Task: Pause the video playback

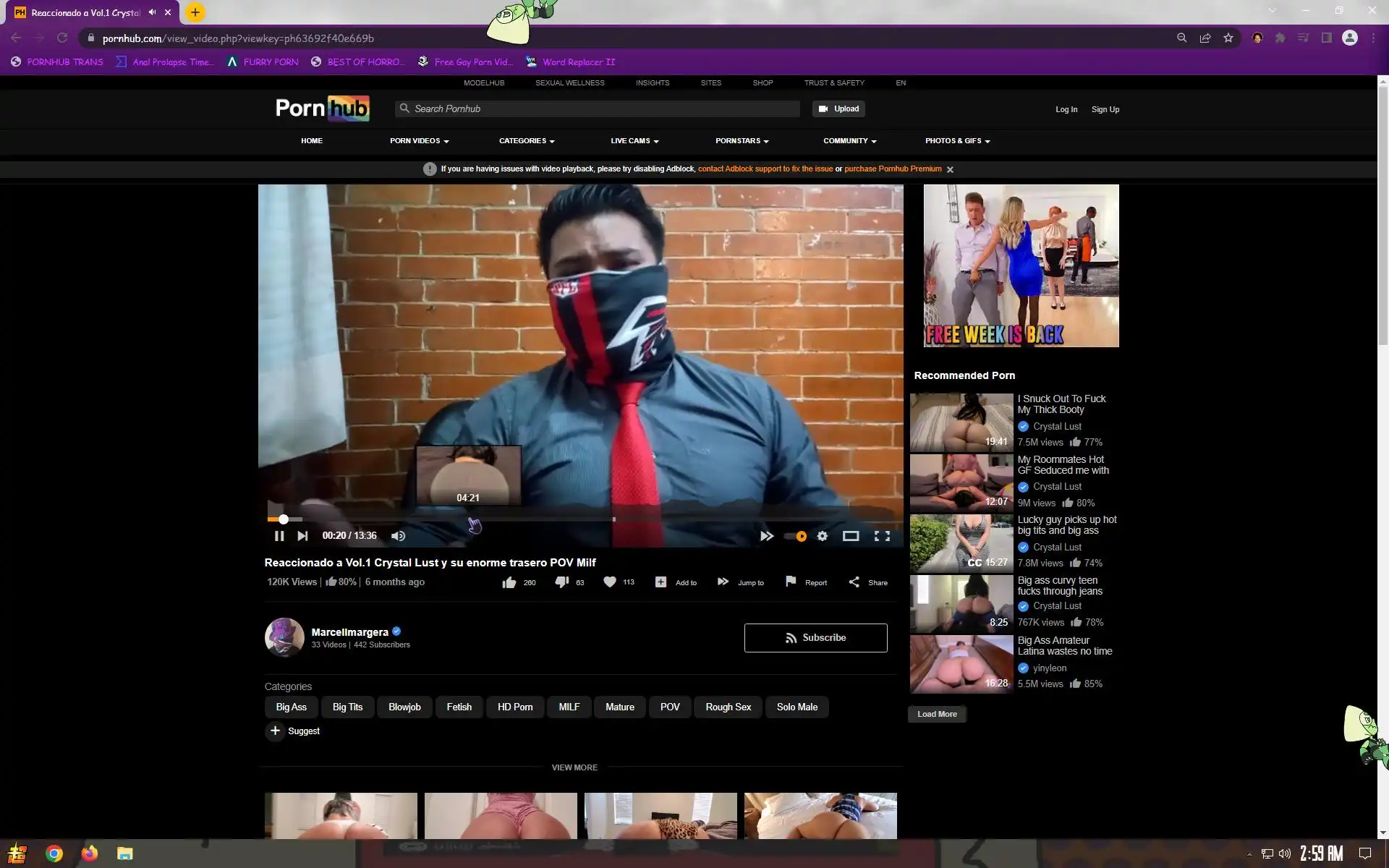Action: [x=279, y=536]
